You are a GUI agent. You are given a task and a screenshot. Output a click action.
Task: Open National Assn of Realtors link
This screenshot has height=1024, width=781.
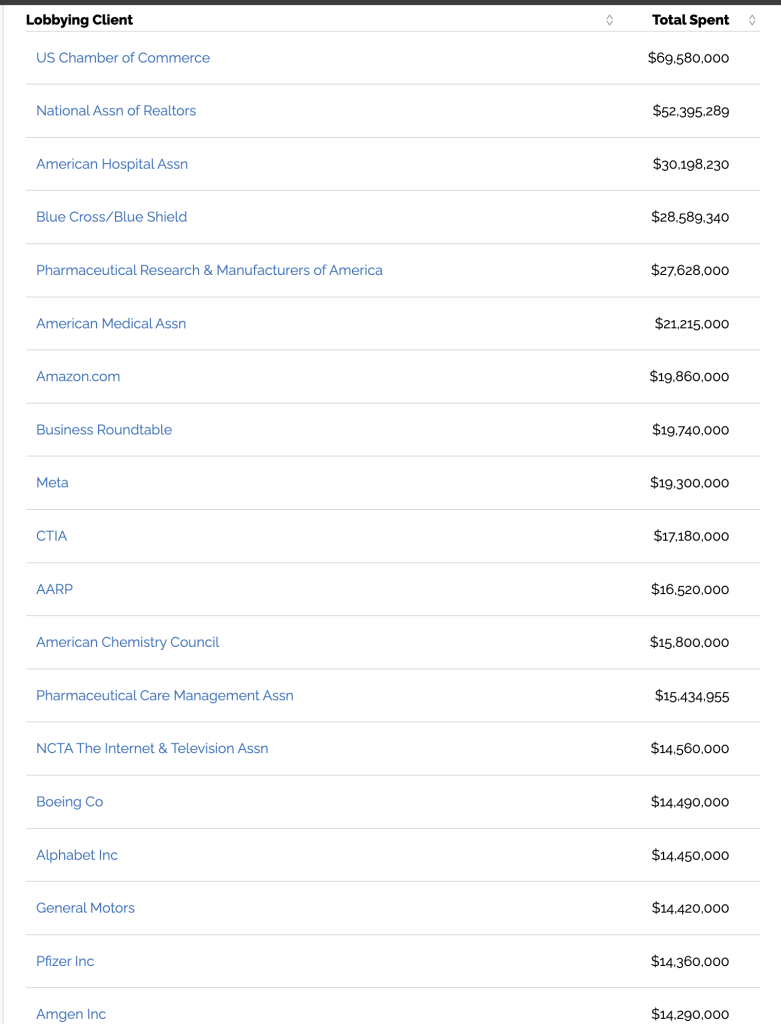[x=116, y=111]
